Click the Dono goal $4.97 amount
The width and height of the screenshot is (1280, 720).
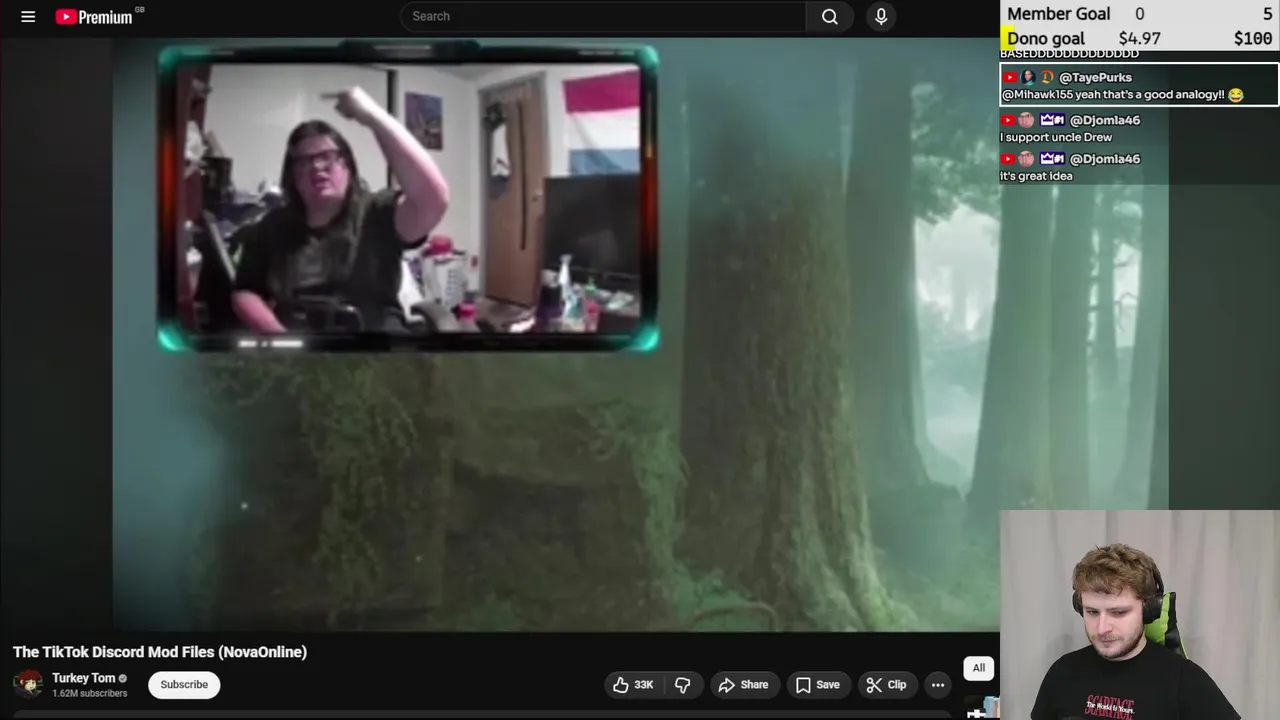click(x=1139, y=39)
